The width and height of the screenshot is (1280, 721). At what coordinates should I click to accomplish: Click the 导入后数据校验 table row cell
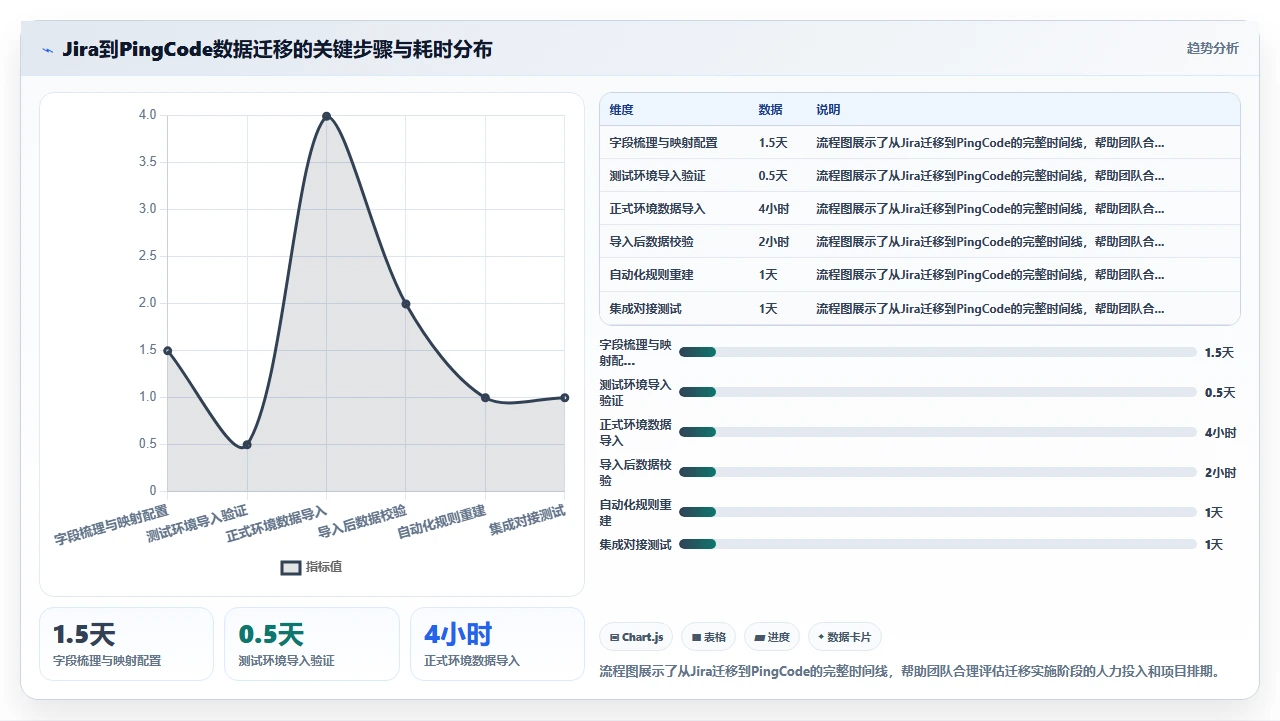[x=651, y=242]
